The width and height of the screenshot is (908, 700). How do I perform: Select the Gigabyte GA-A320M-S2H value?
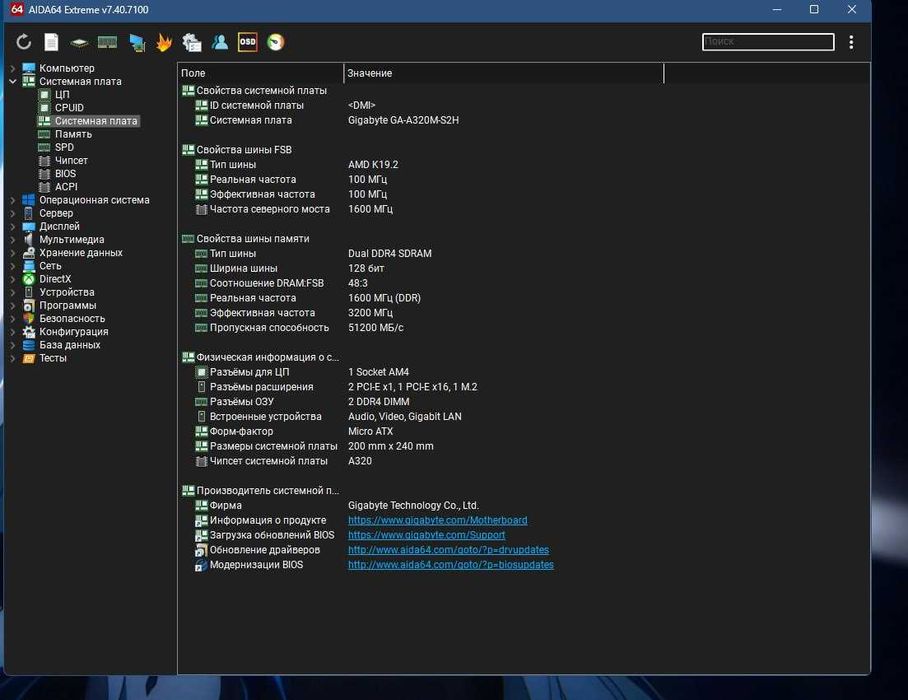pos(403,120)
